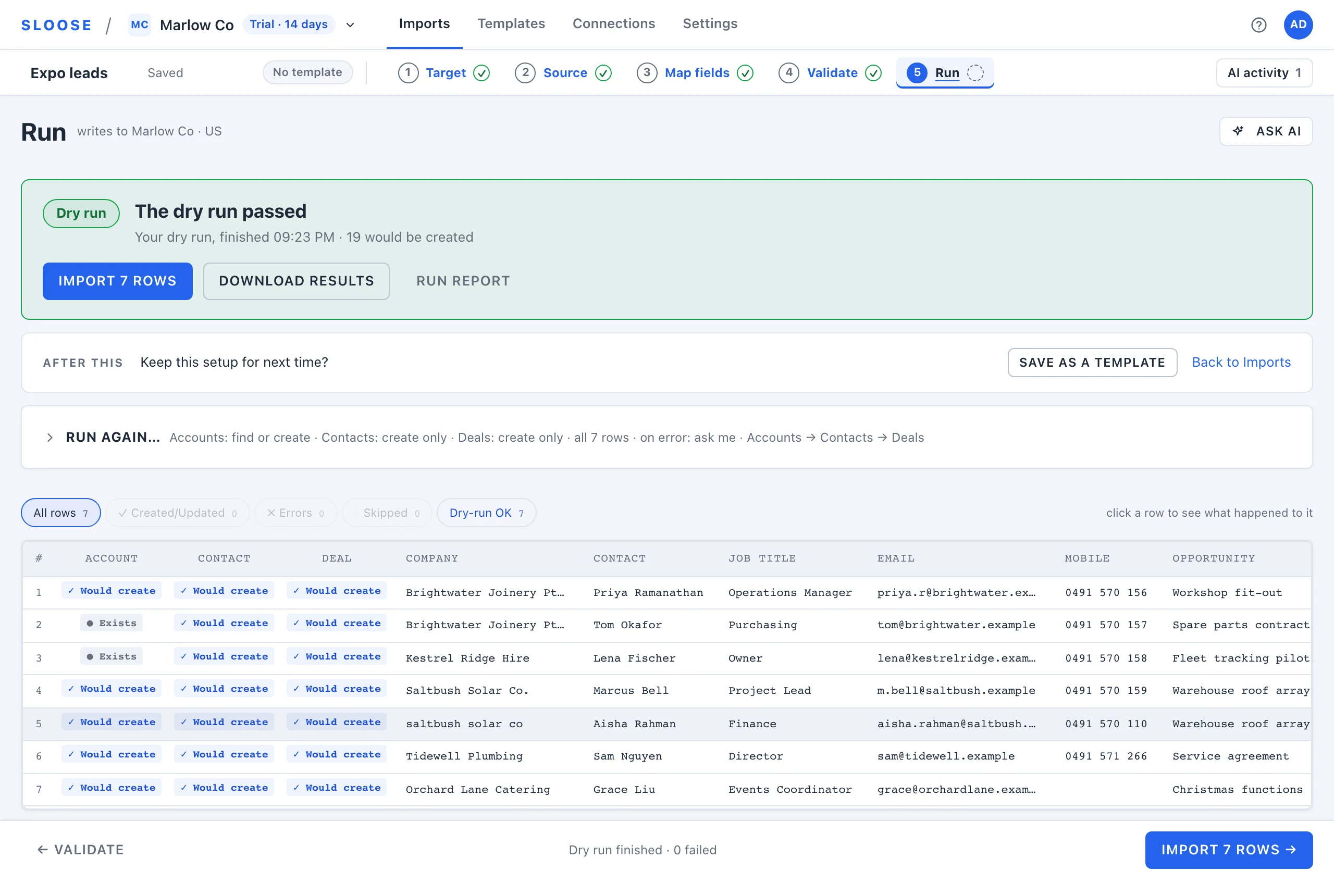The width and height of the screenshot is (1334, 896).
Task: Click footer Import 7 Rows arrow button
Action: 1228,849
